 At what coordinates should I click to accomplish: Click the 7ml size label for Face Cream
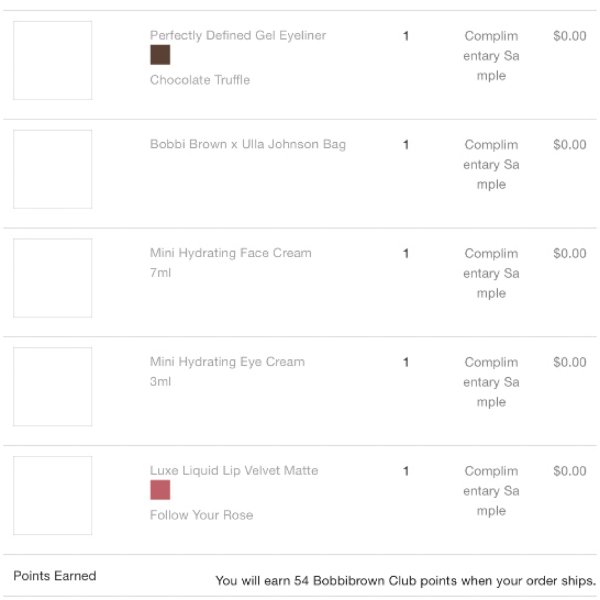(160, 273)
